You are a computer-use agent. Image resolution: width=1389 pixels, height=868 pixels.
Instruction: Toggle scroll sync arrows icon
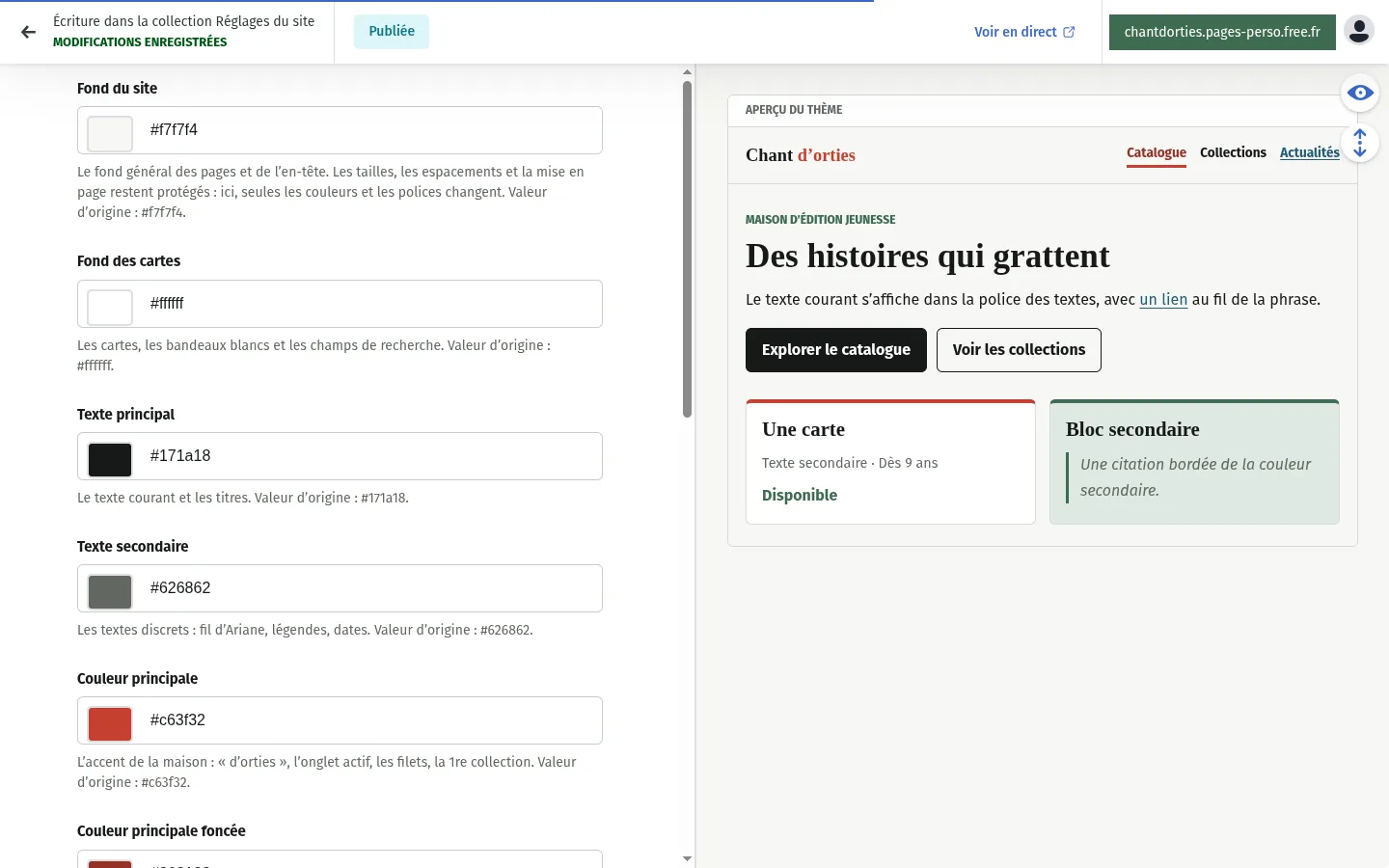click(1360, 144)
